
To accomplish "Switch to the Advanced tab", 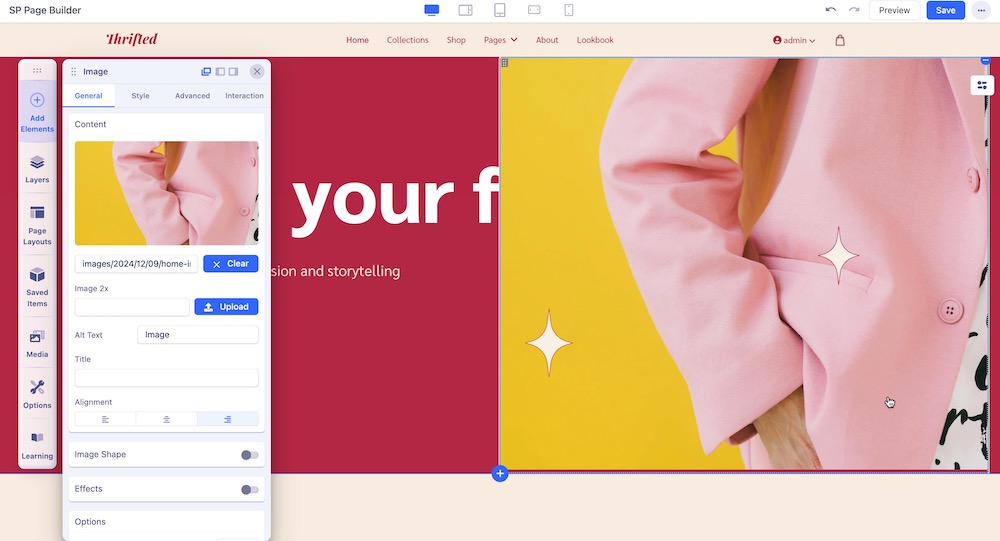I will 192,96.
